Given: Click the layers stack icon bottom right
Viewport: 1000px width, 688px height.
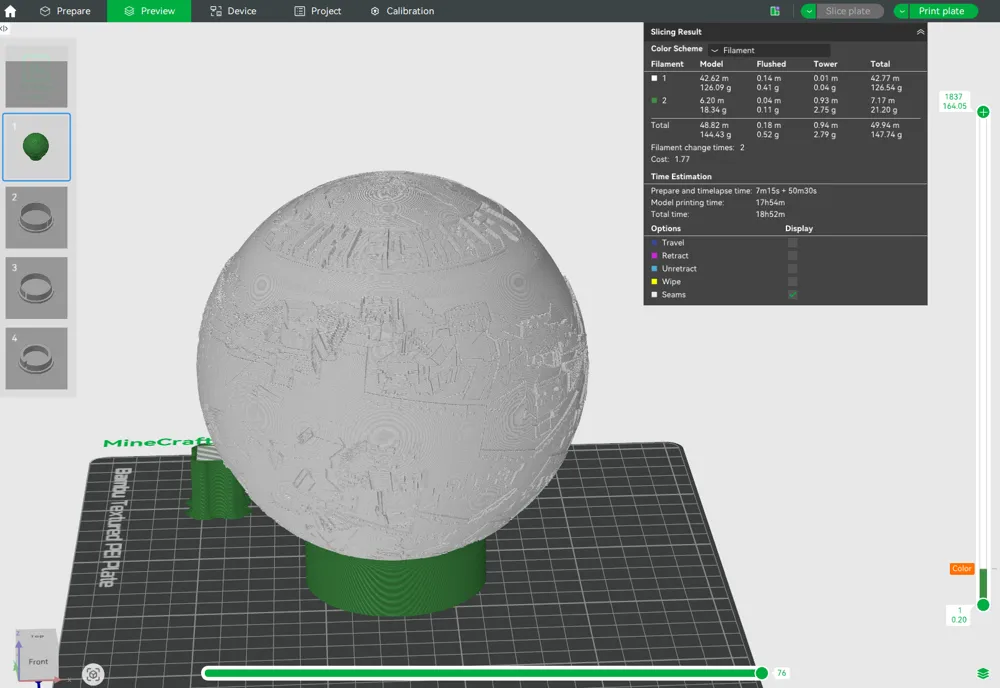Looking at the screenshot, I should [x=983, y=673].
